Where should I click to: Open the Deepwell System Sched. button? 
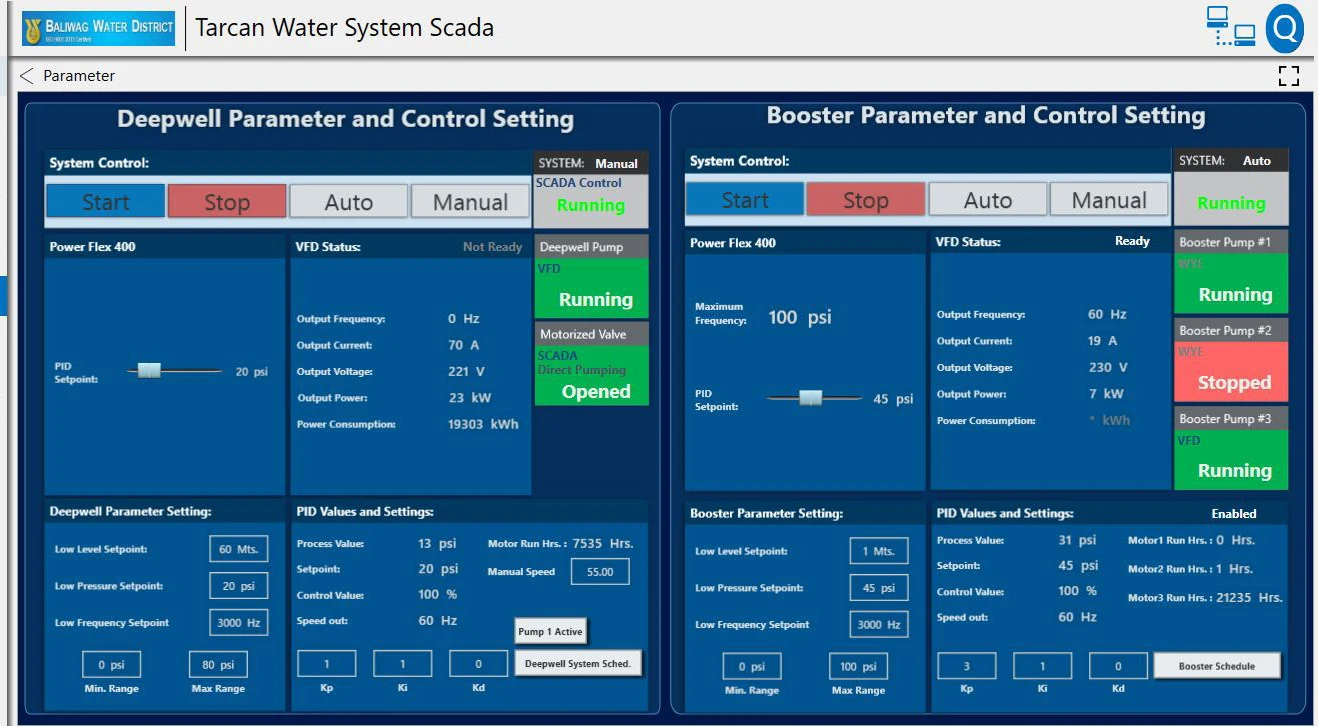click(x=577, y=663)
